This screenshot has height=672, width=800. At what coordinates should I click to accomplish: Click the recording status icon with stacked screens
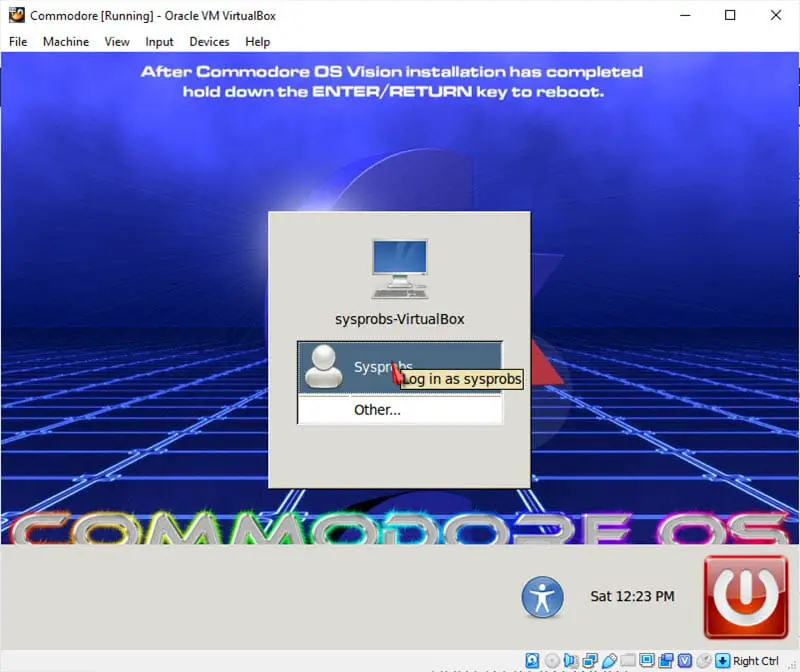[666, 661]
